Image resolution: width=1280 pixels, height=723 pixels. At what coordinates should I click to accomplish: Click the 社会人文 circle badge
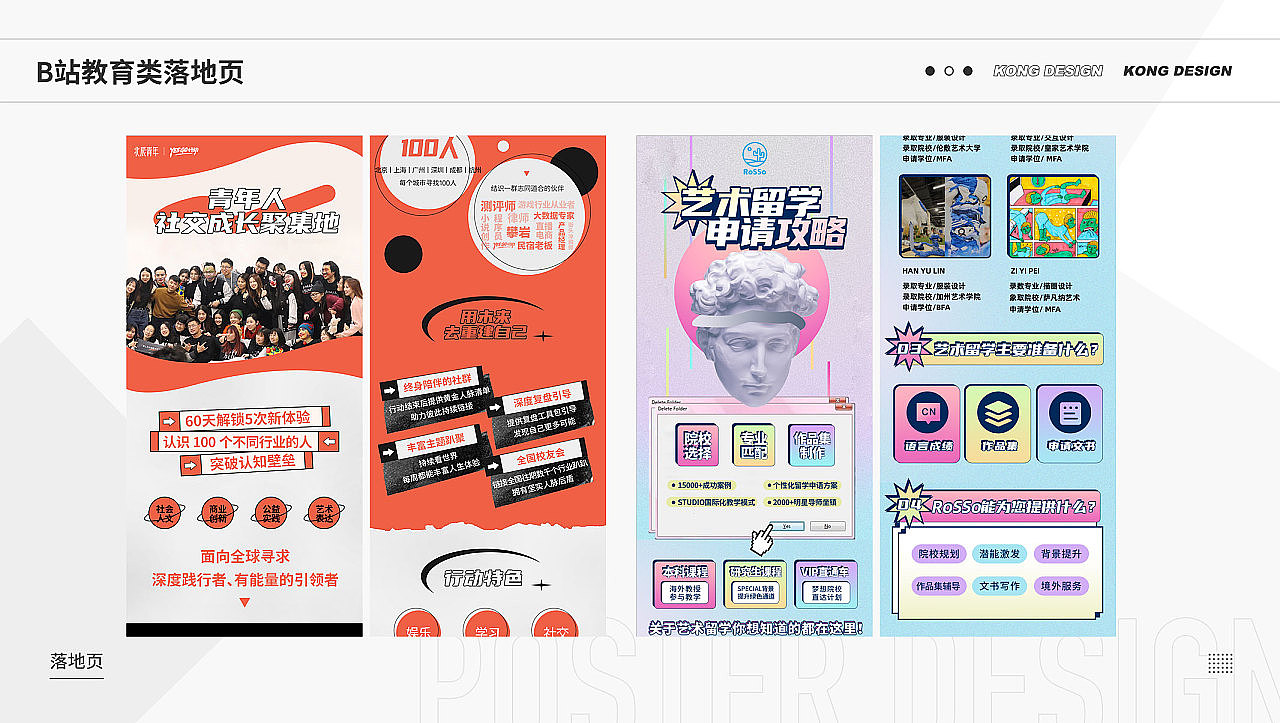[x=164, y=513]
